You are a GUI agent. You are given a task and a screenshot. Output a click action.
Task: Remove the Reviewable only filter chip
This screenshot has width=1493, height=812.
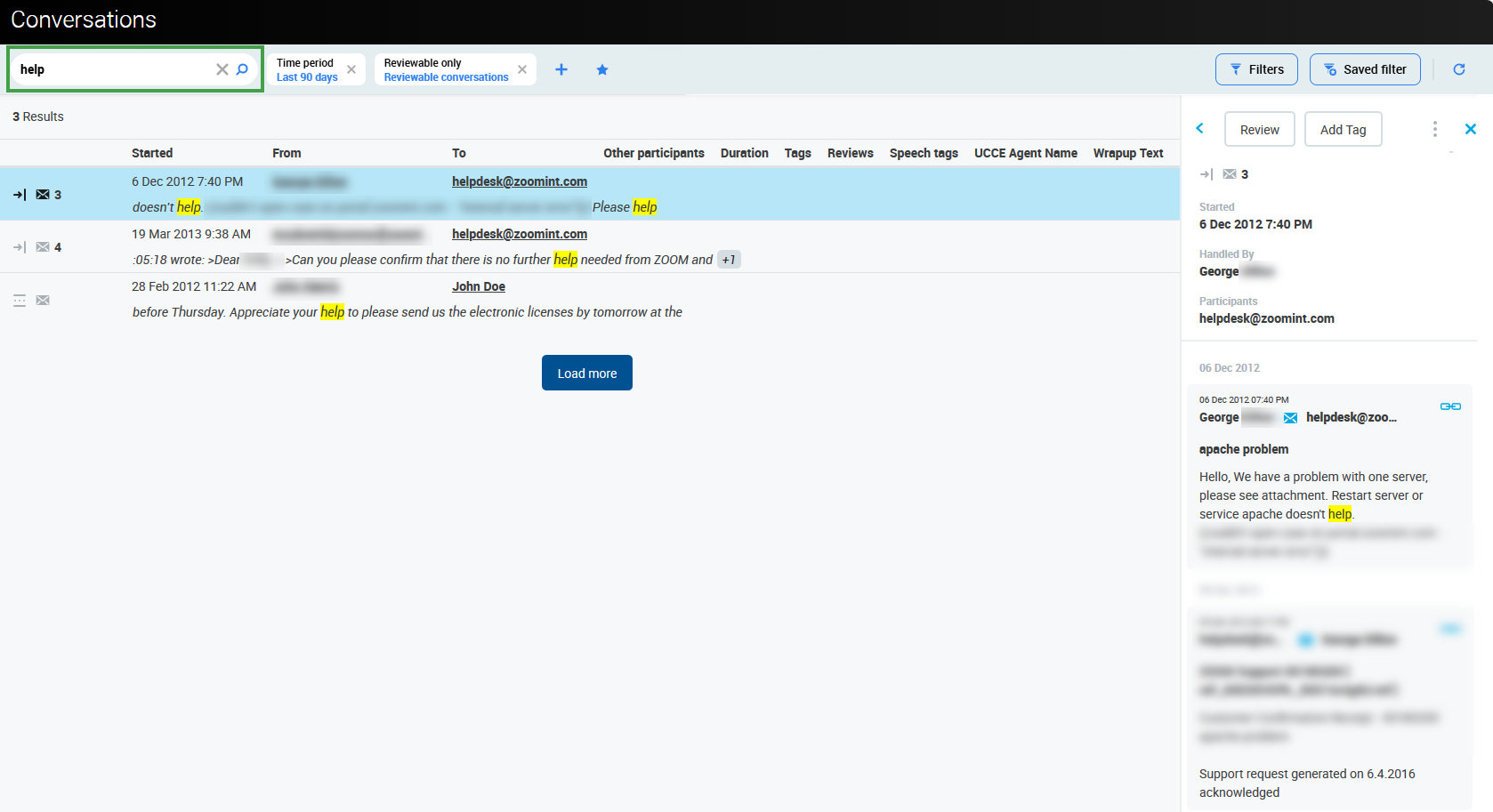pyautogui.click(x=522, y=69)
